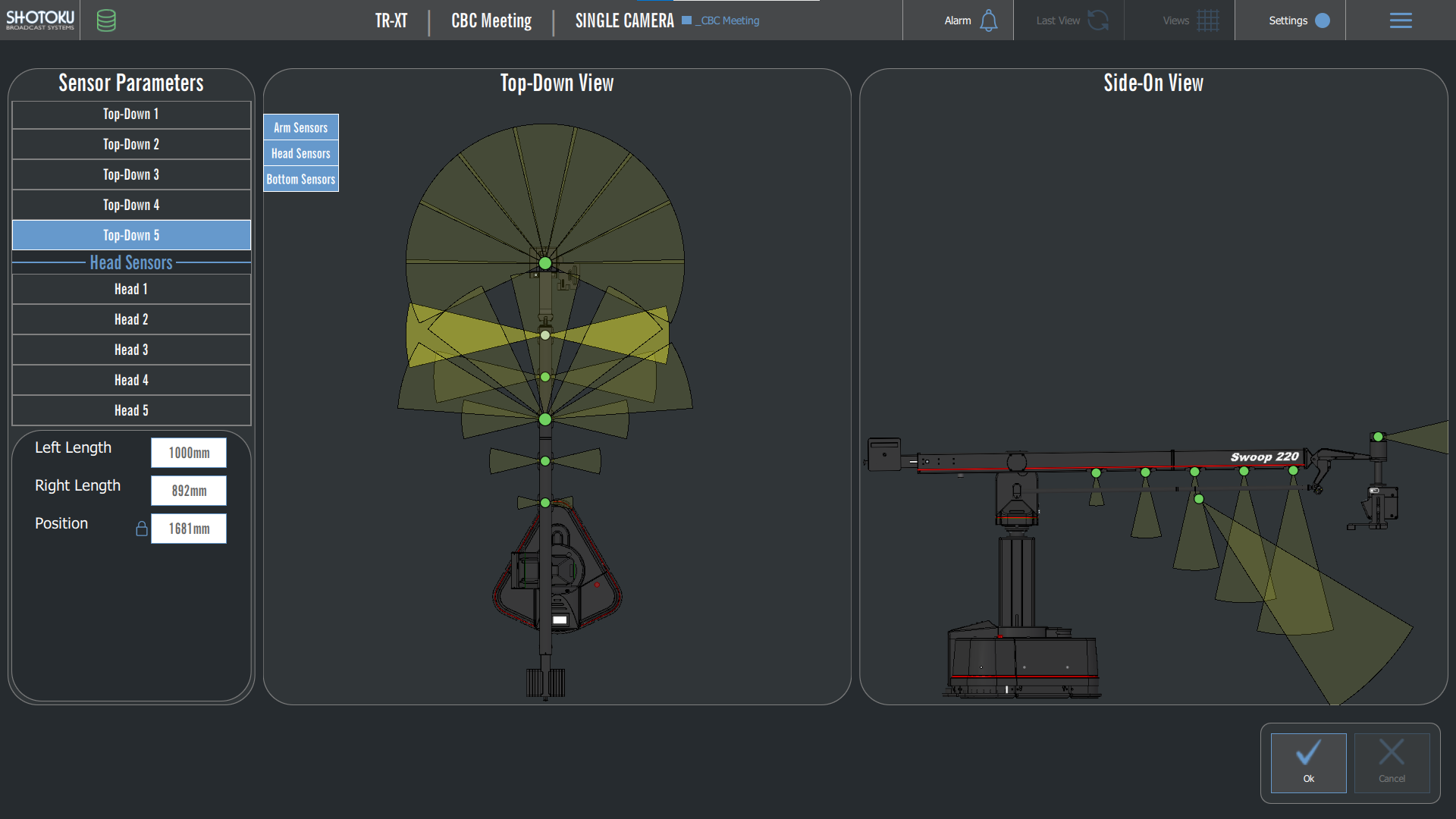Select Top-Down 5 sensor
This screenshot has width=1456, height=819.
[x=131, y=235]
